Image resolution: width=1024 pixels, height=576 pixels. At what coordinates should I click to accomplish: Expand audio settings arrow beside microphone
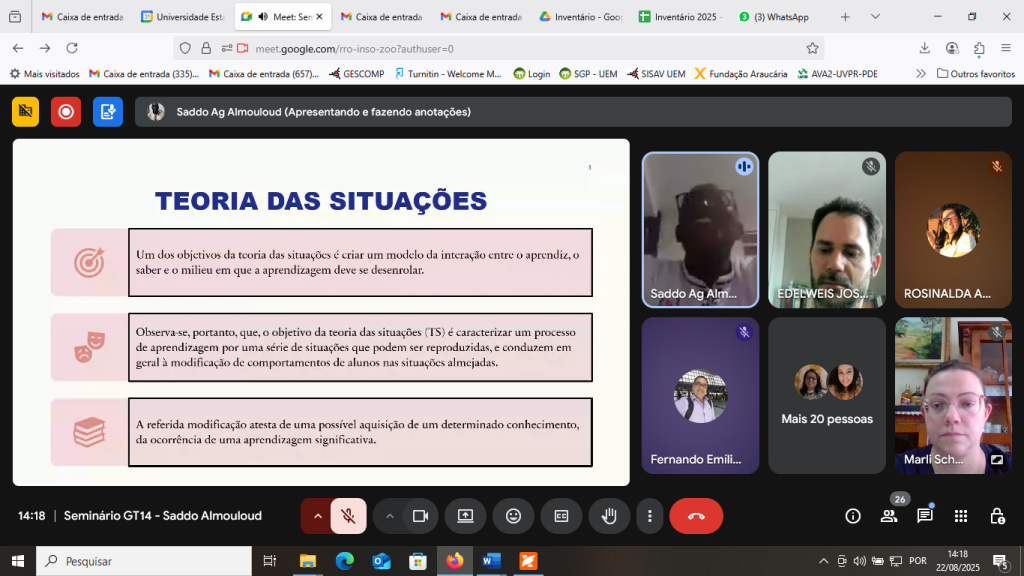[x=318, y=516]
